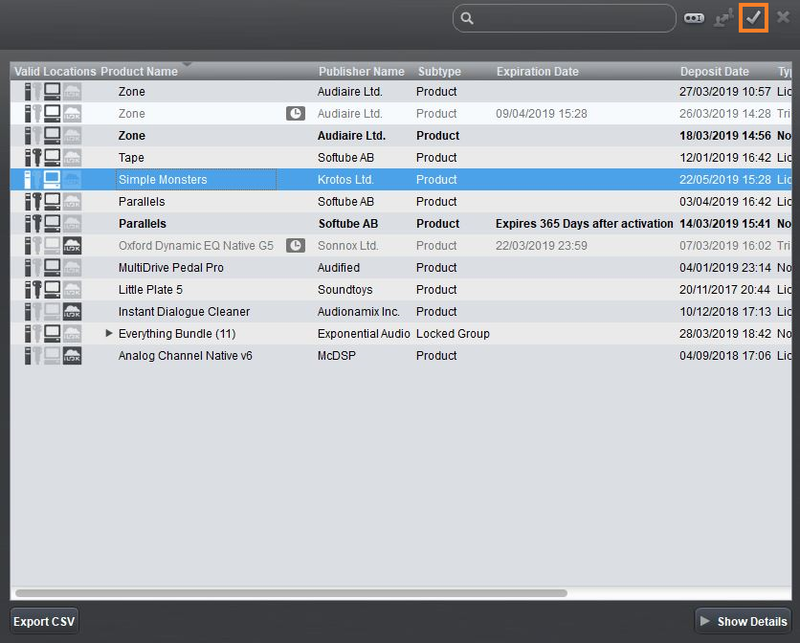This screenshot has height=643, width=800.
Task: Click iLok key icon in Tape row
Action: pos(37,158)
